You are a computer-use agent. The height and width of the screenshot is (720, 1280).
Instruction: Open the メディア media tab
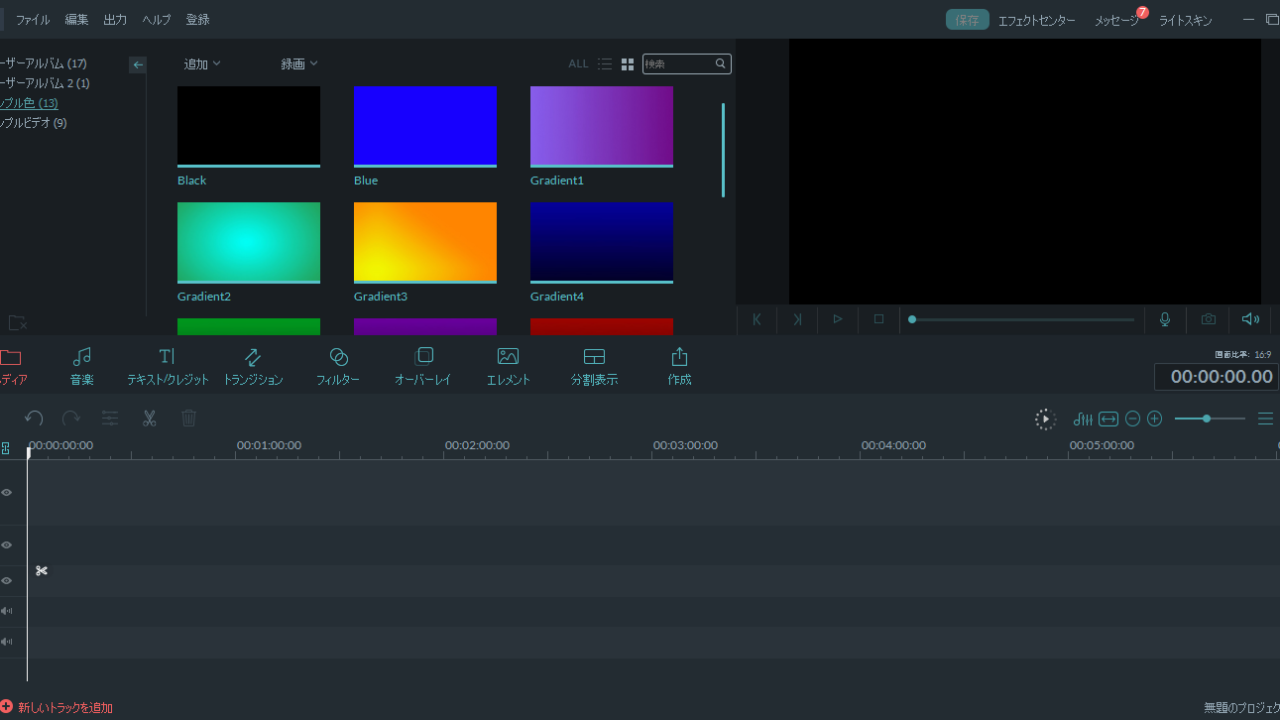point(12,367)
